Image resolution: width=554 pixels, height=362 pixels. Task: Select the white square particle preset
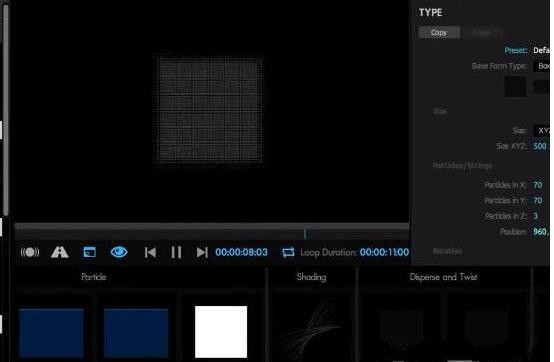click(221, 332)
